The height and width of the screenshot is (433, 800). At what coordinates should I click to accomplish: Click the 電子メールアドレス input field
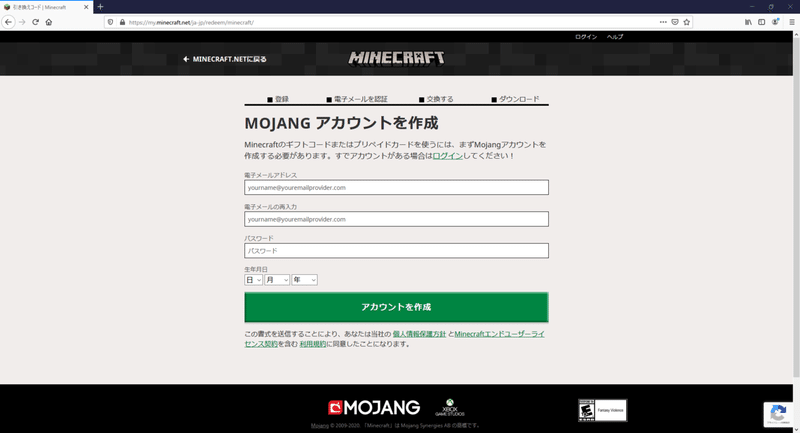pos(396,187)
